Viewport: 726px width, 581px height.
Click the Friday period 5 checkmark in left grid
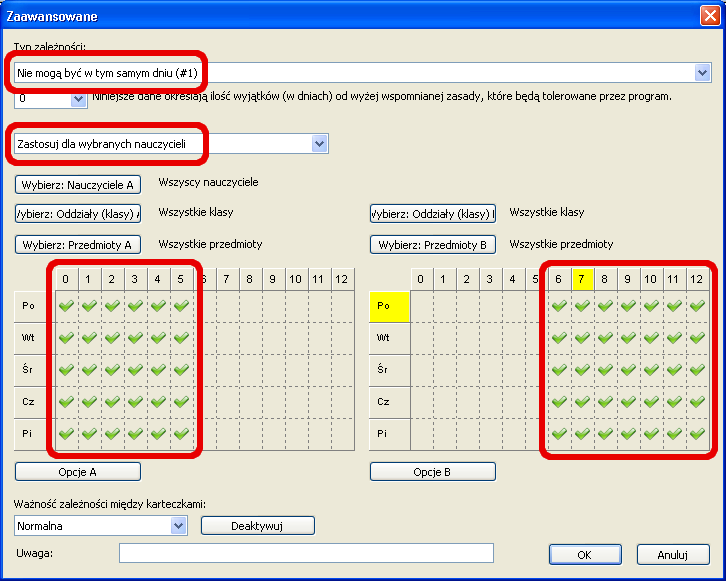tap(181, 434)
